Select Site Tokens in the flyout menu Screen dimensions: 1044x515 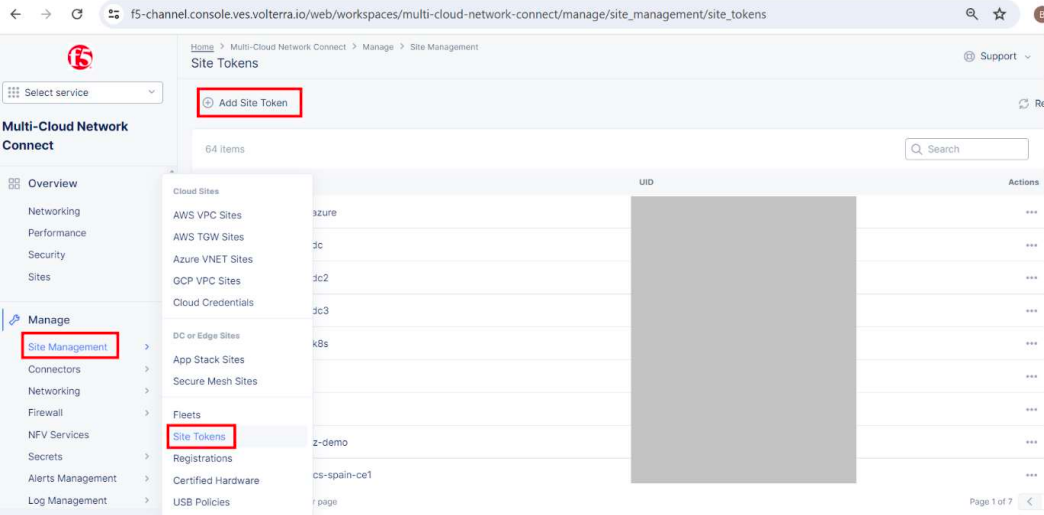click(x=200, y=437)
